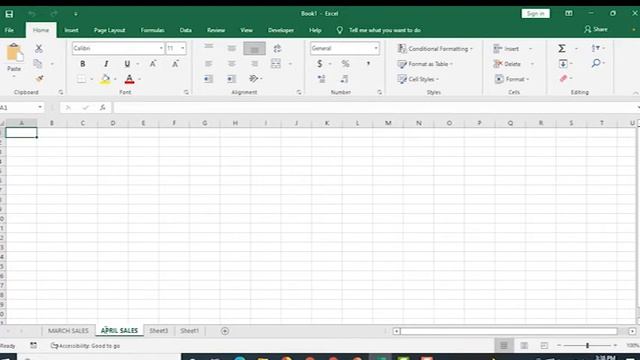Click Insert Function fx button
This screenshot has height=360, width=640.
click(x=102, y=107)
